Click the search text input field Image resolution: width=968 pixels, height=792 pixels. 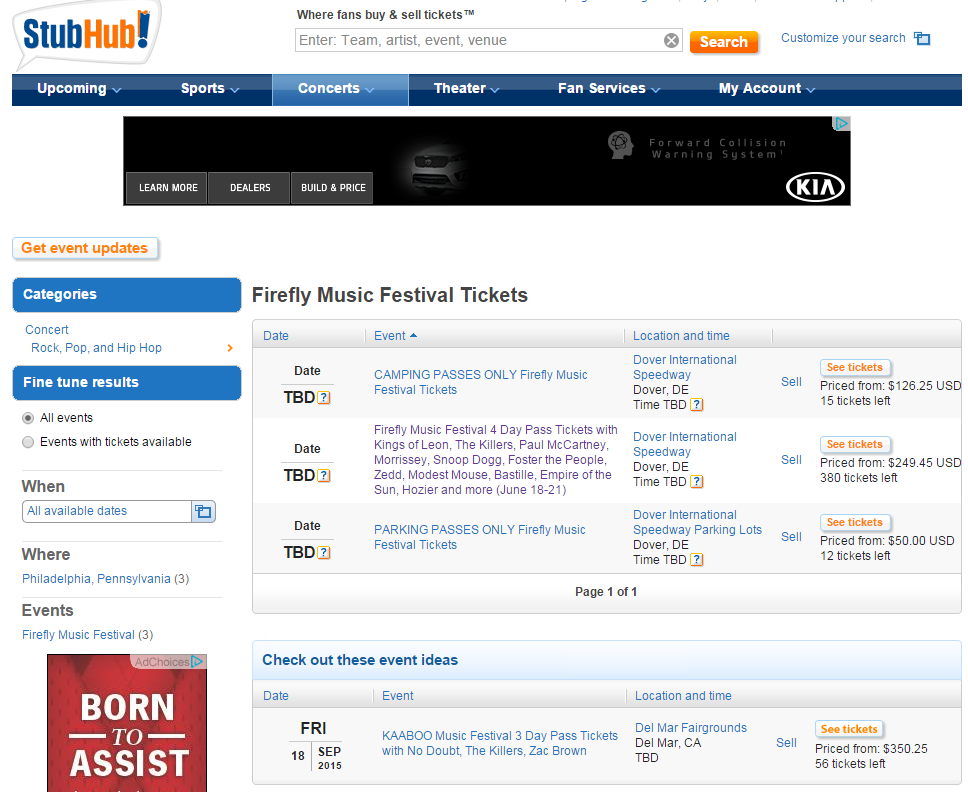478,41
